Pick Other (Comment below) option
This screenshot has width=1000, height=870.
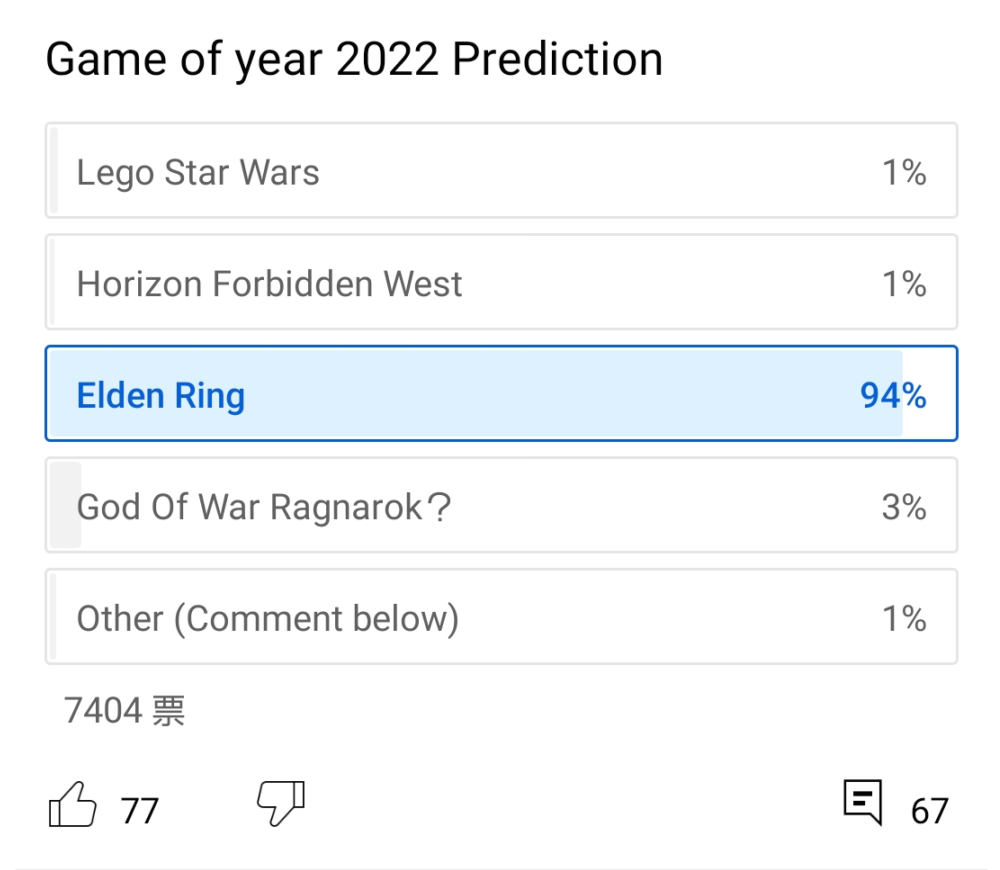[501, 617]
